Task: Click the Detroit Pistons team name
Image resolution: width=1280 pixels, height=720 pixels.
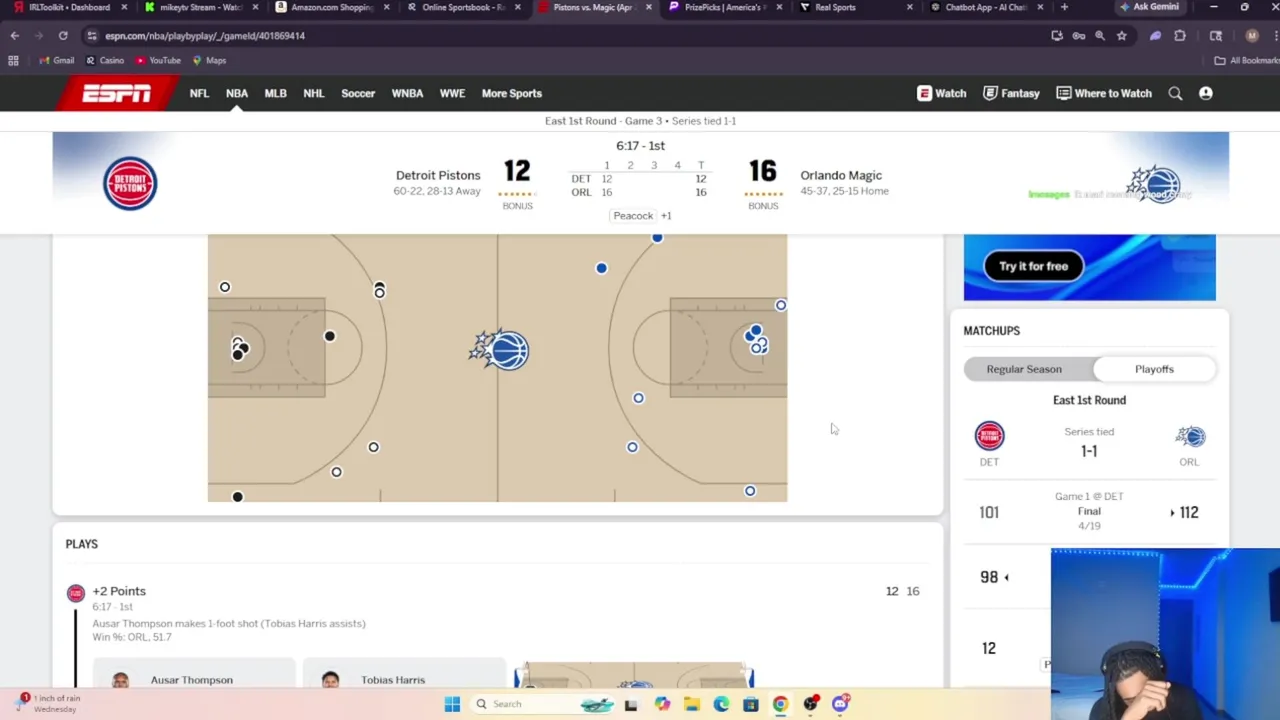Action: pyautogui.click(x=438, y=175)
